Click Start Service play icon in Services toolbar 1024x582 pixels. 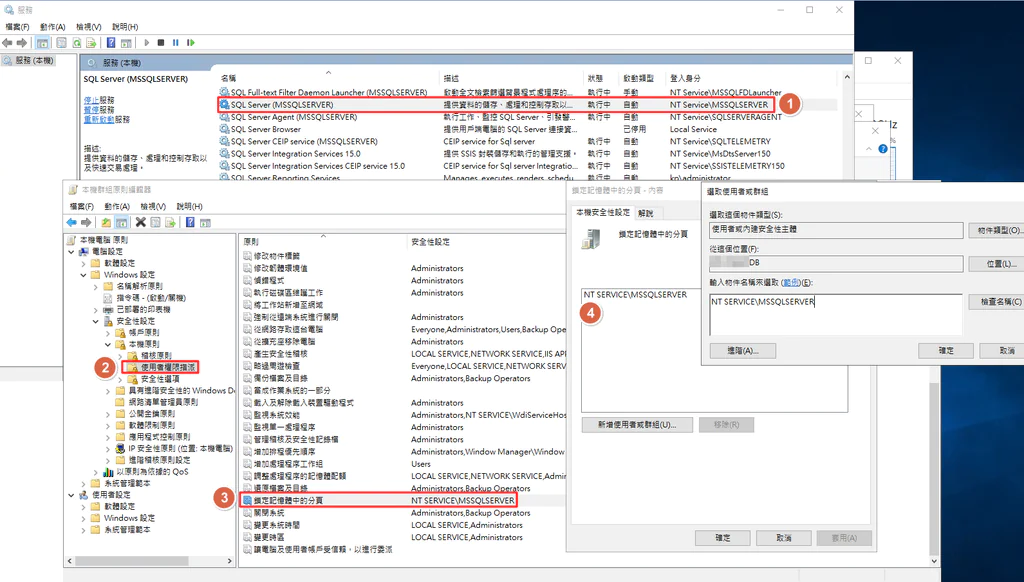pos(146,42)
